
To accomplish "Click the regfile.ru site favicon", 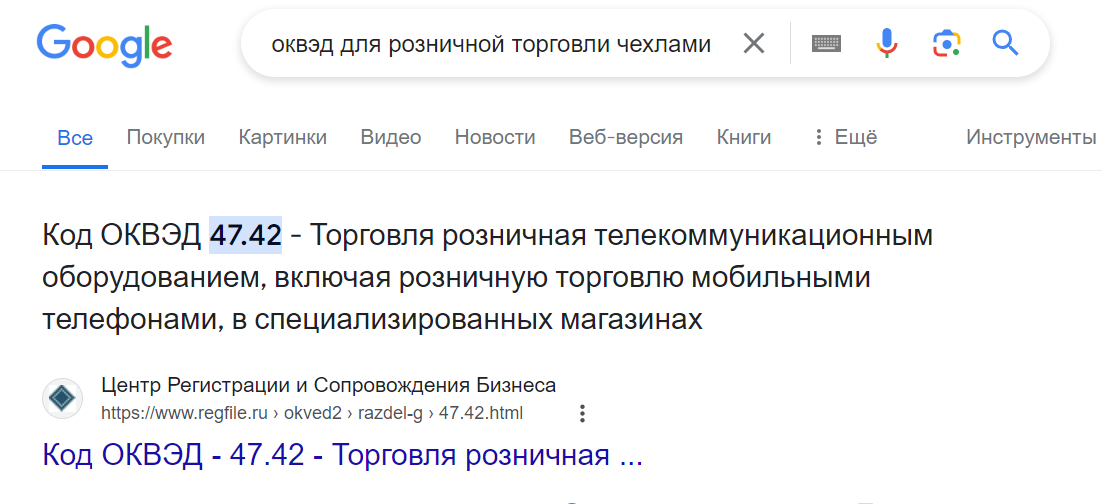I will click(62, 399).
